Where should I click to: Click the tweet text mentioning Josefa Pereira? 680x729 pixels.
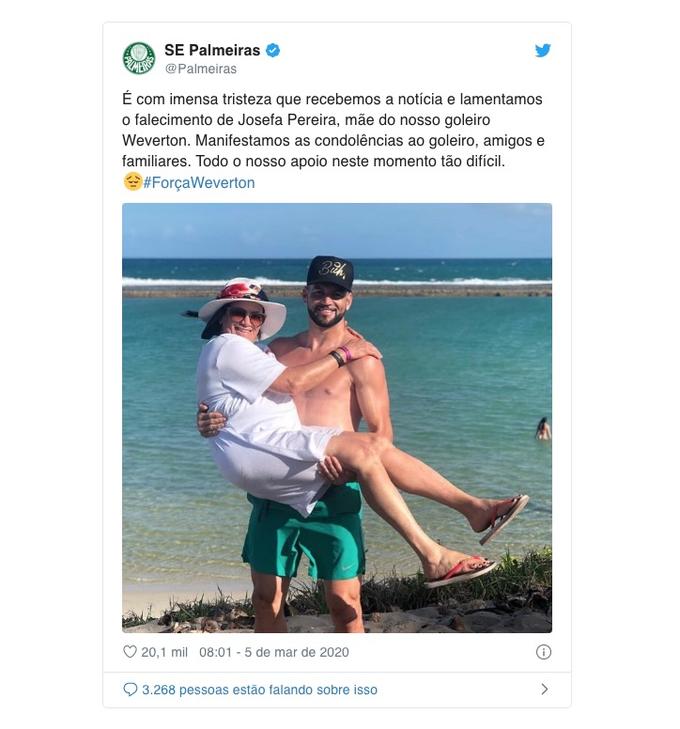coord(333,130)
